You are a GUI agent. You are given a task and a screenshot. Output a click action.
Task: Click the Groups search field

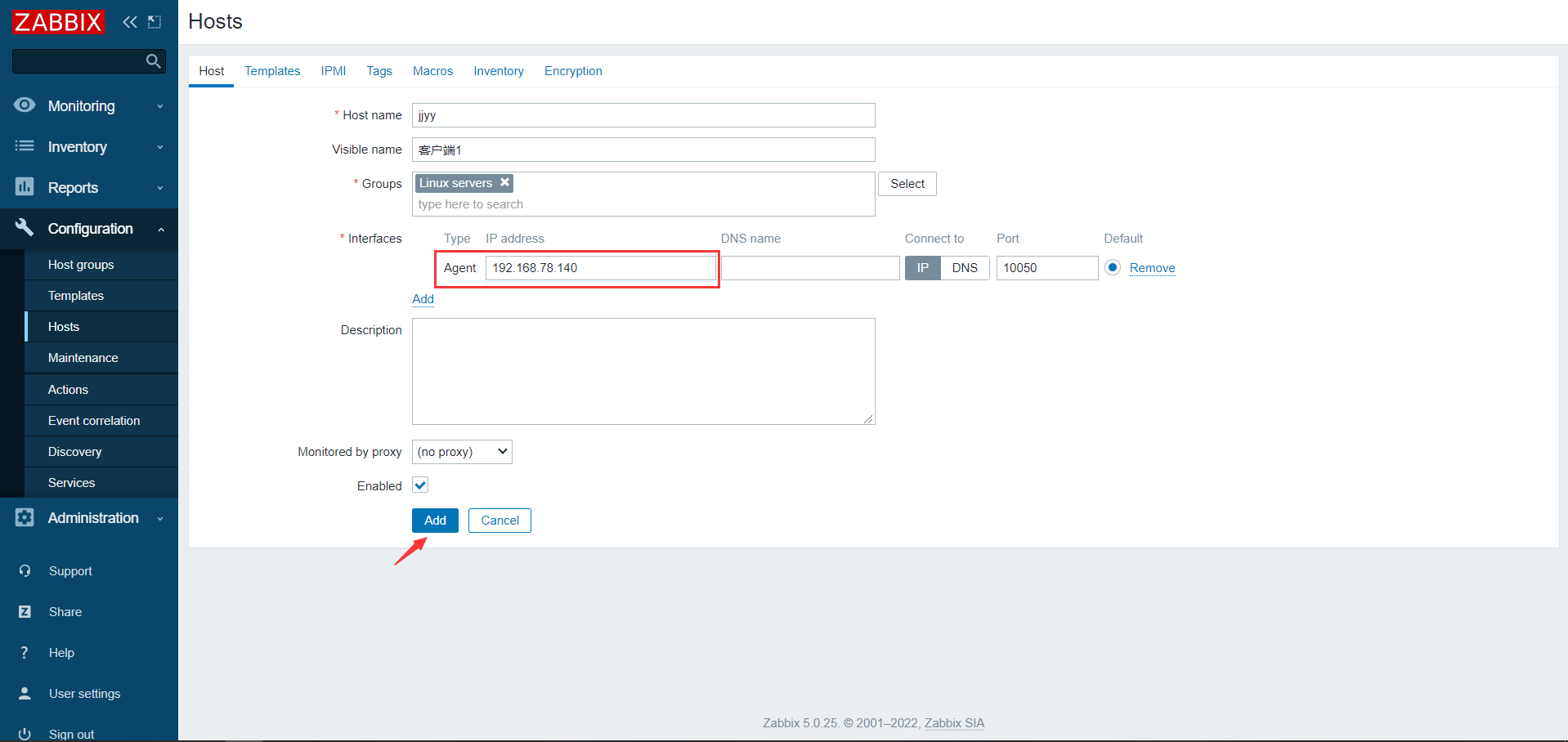click(x=643, y=204)
